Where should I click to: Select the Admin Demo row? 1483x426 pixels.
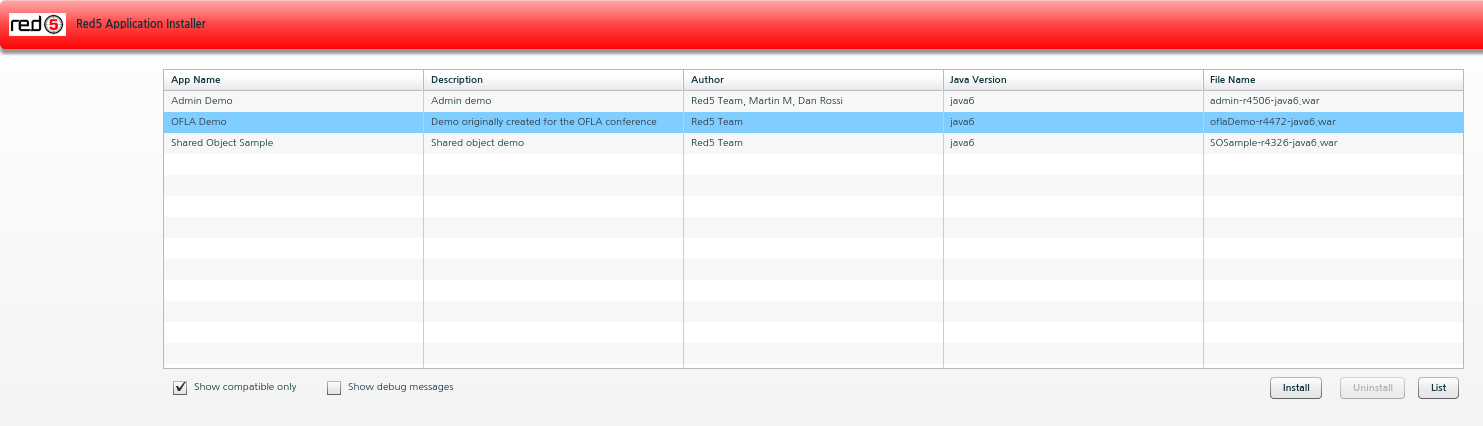202,101
